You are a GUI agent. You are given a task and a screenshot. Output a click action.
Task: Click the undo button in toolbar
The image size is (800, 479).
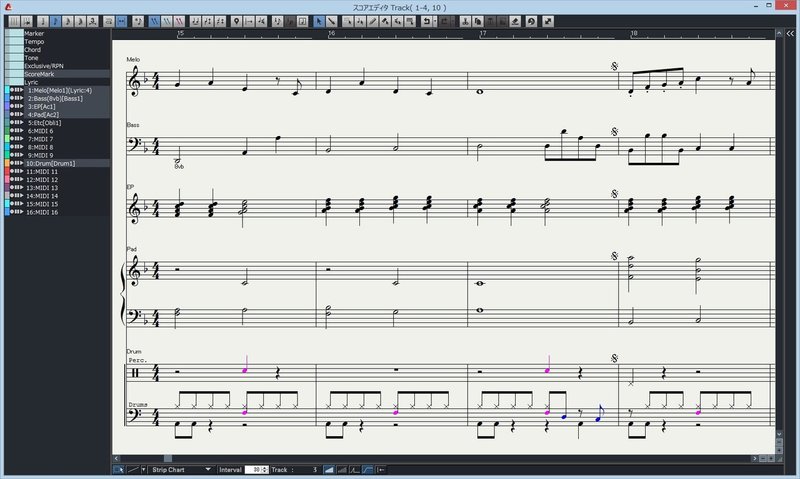point(426,21)
